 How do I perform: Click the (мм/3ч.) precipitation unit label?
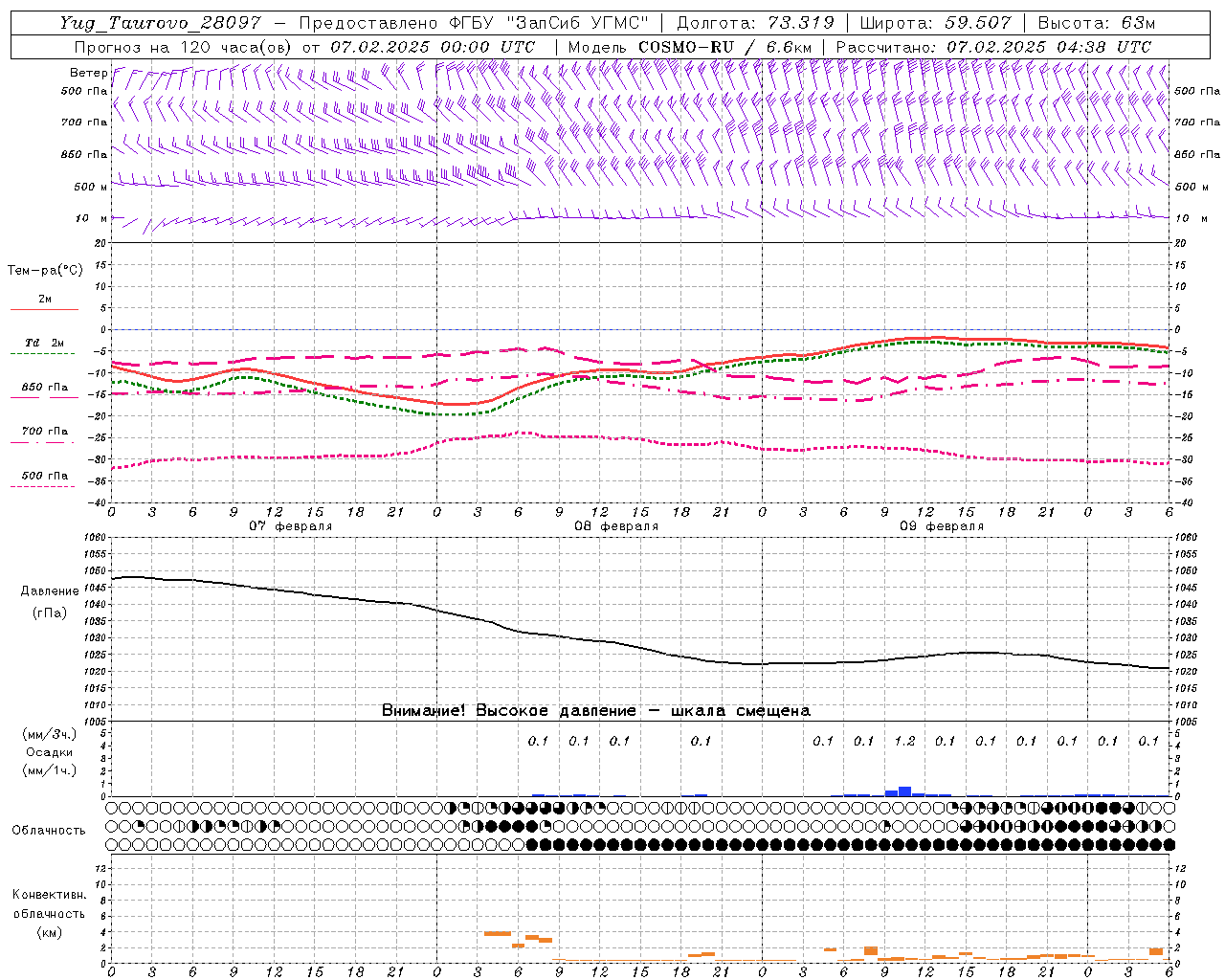pyautogui.click(x=49, y=734)
